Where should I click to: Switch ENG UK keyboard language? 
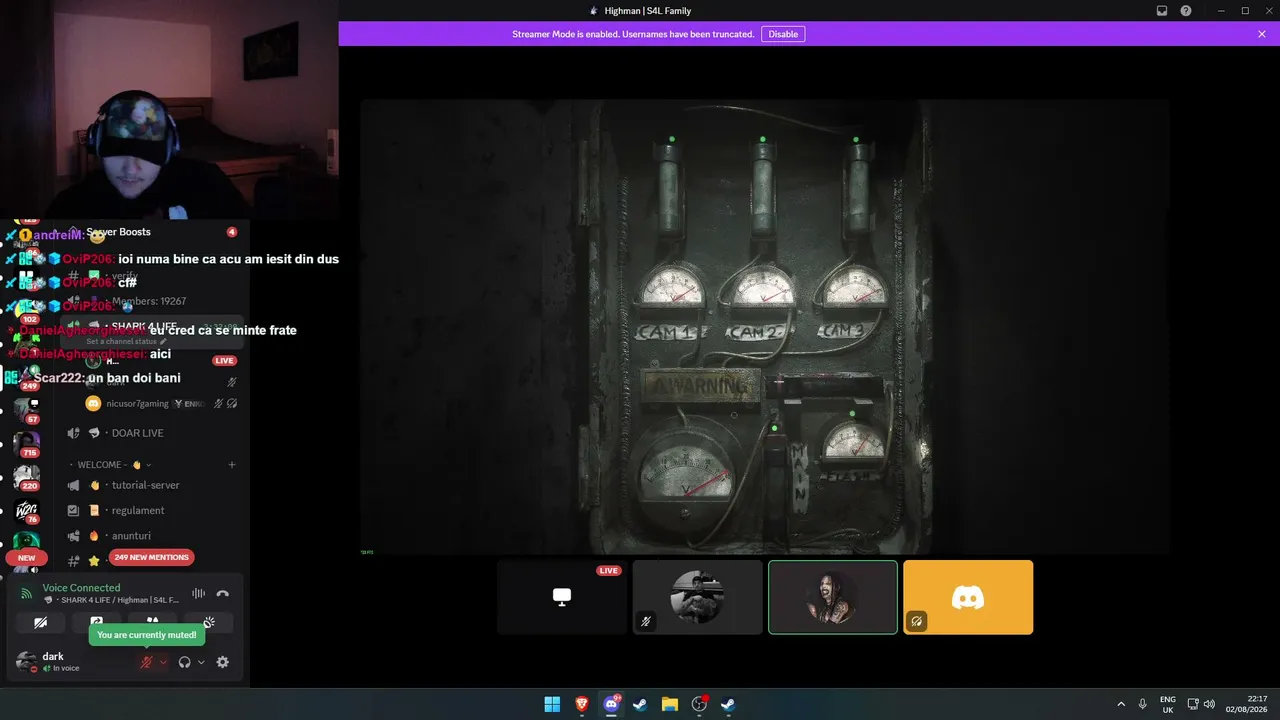coord(1168,704)
